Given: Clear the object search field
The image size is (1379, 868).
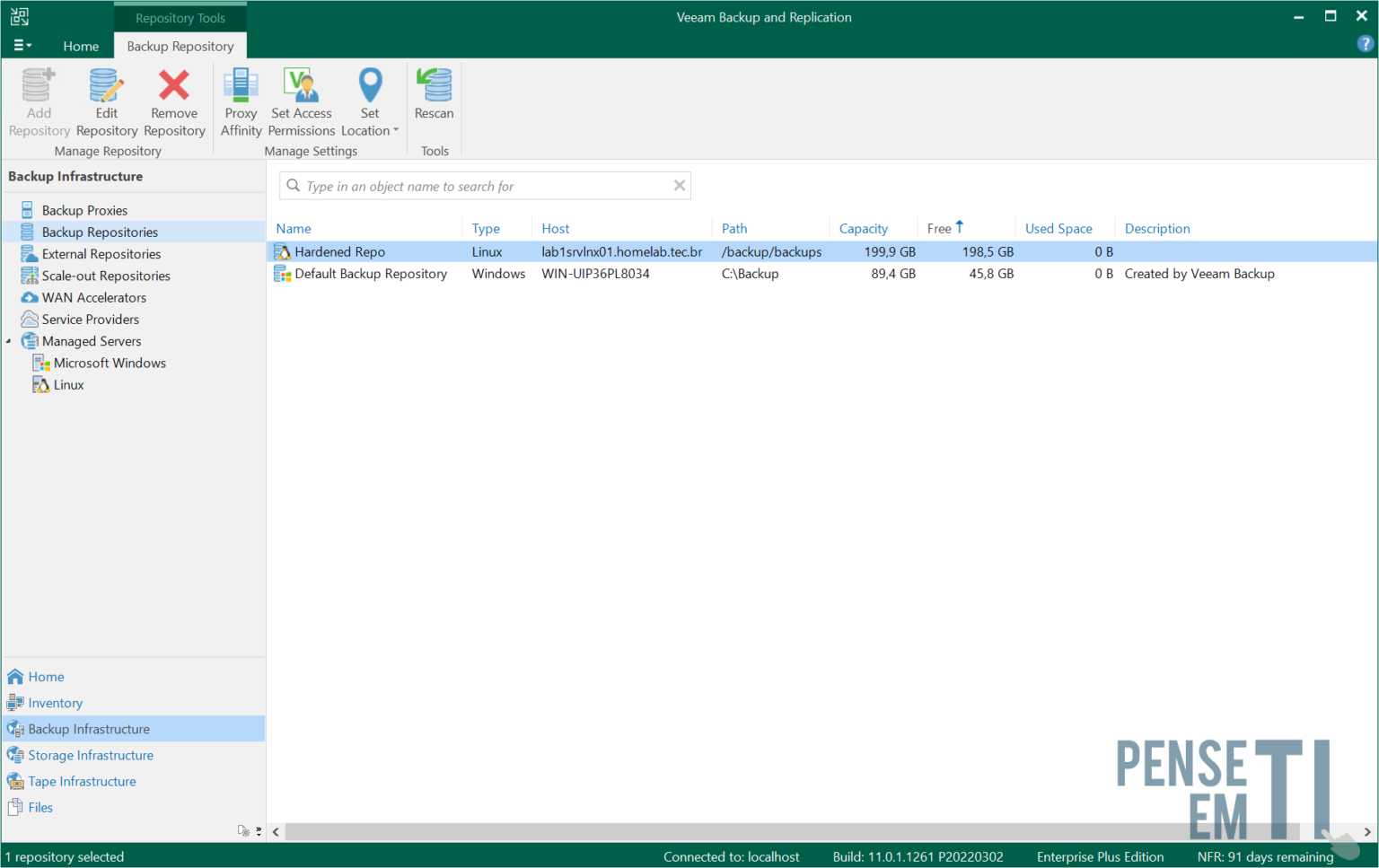Looking at the screenshot, I should pos(680,186).
